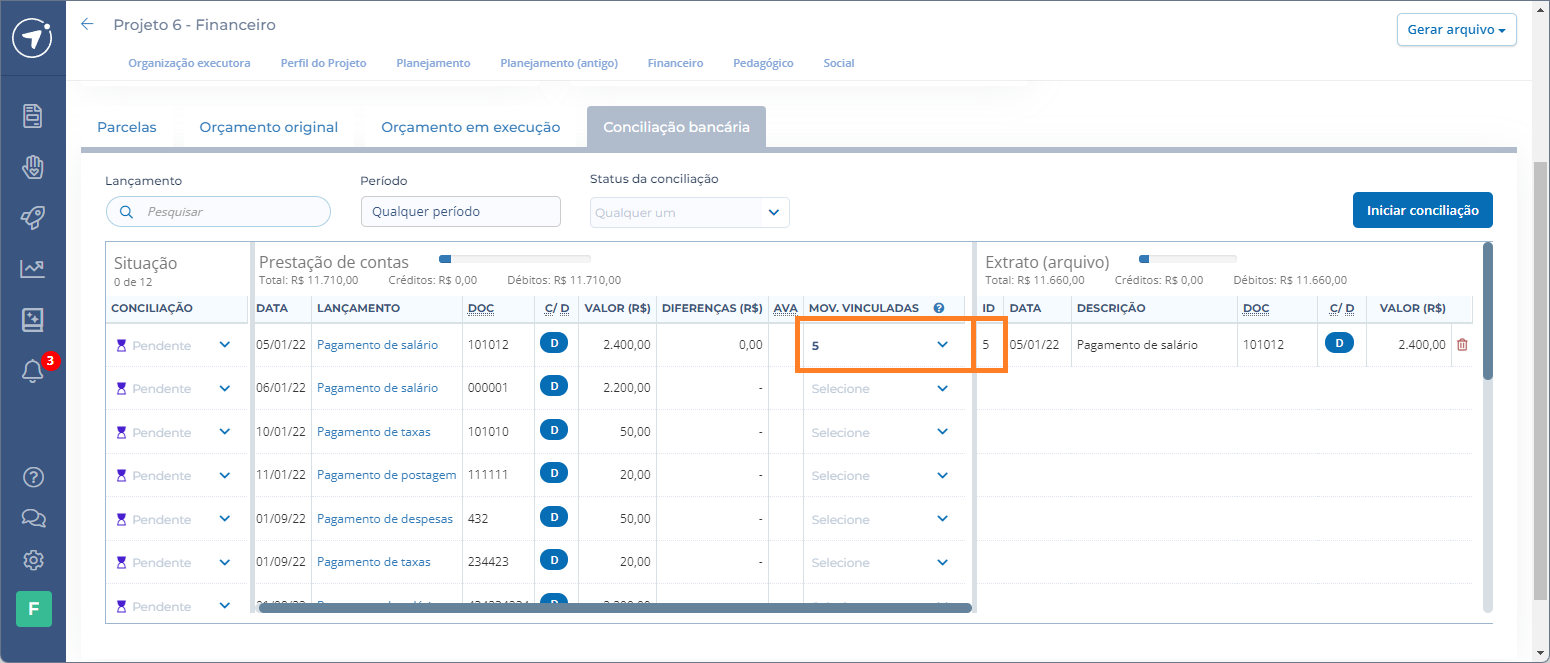1550x663 pixels.
Task: Open Organização executora menu item
Action: click(189, 63)
